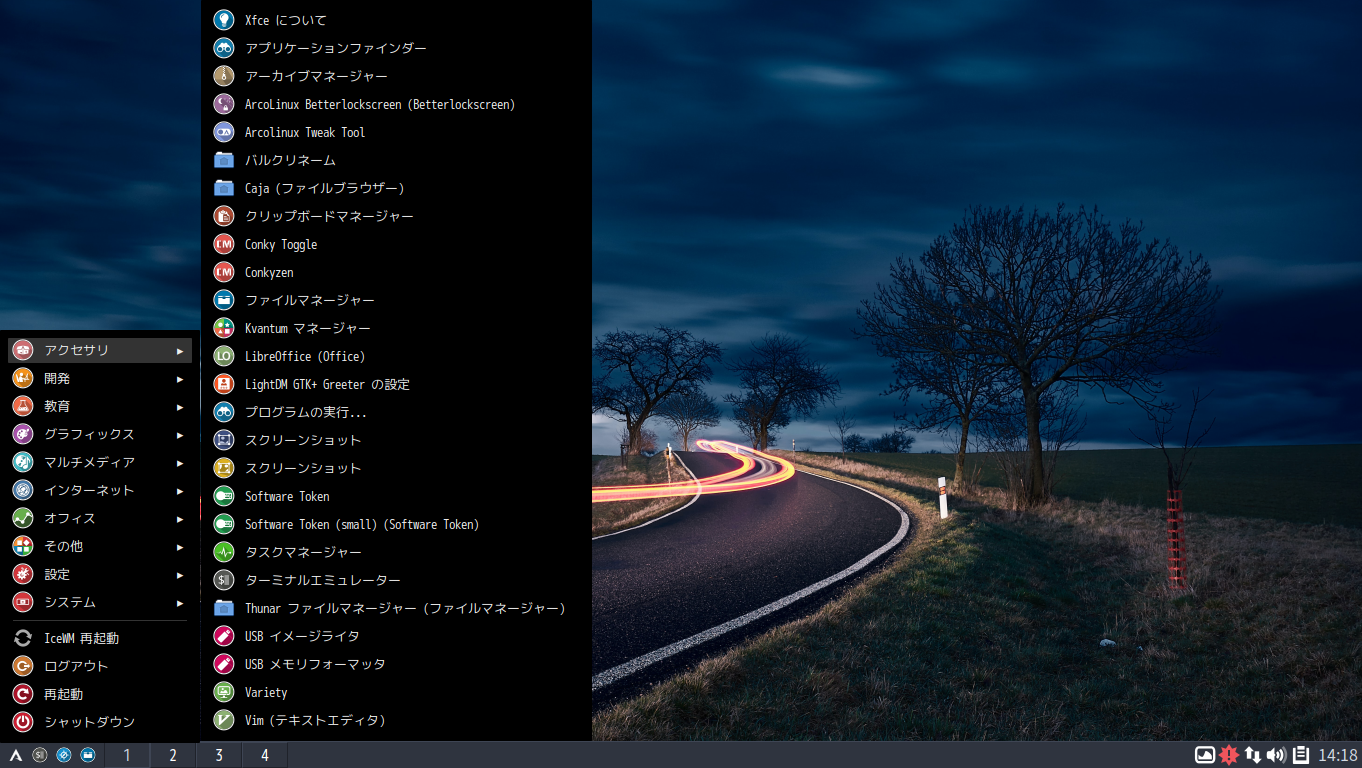Screen dimensions: 1362x768
Task: Click the volume speaker tray icon
Action: click(1276, 755)
